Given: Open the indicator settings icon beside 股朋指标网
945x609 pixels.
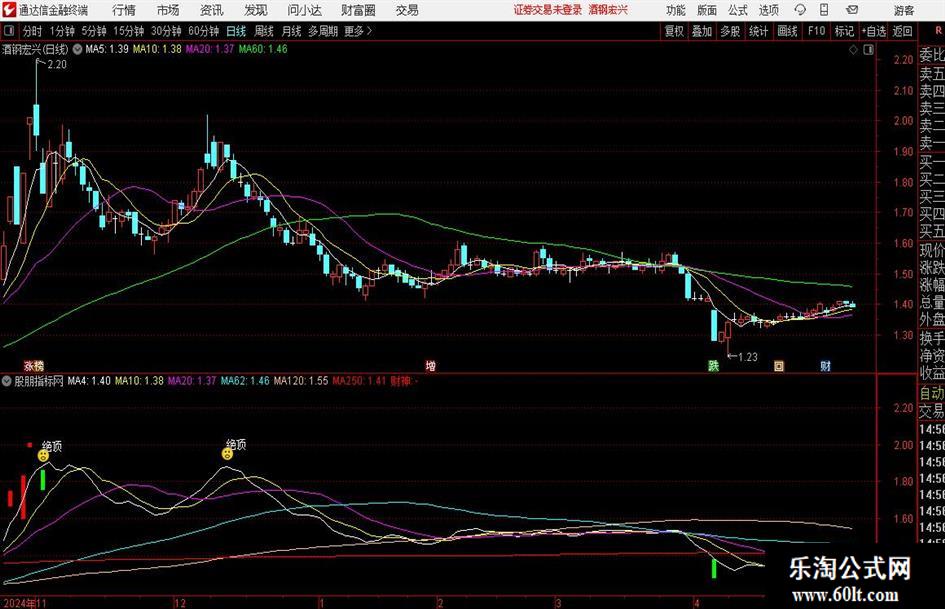Looking at the screenshot, I should tap(7, 381).
